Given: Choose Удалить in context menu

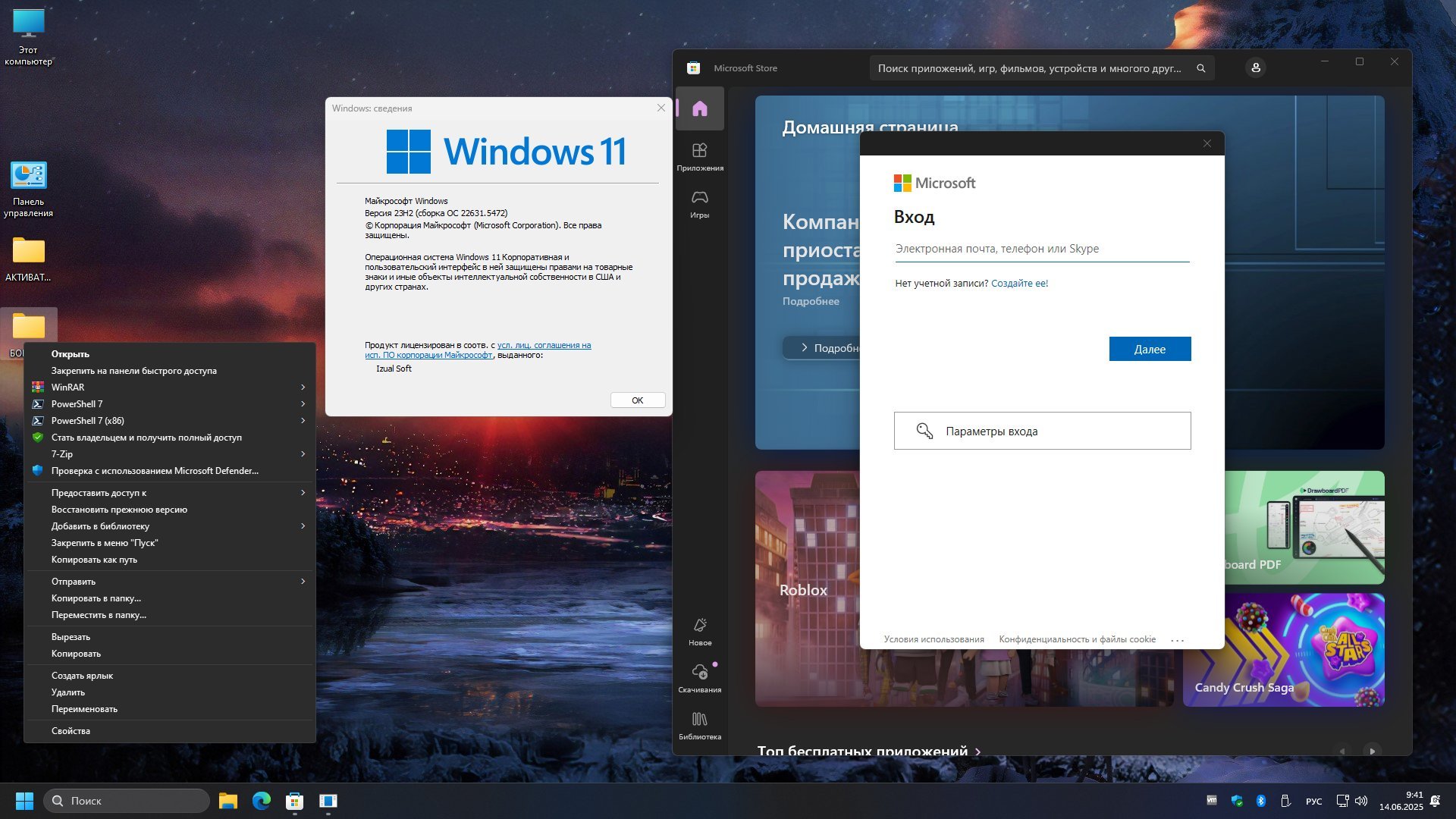Looking at the screenshot, I should click(x=170, y=692).
